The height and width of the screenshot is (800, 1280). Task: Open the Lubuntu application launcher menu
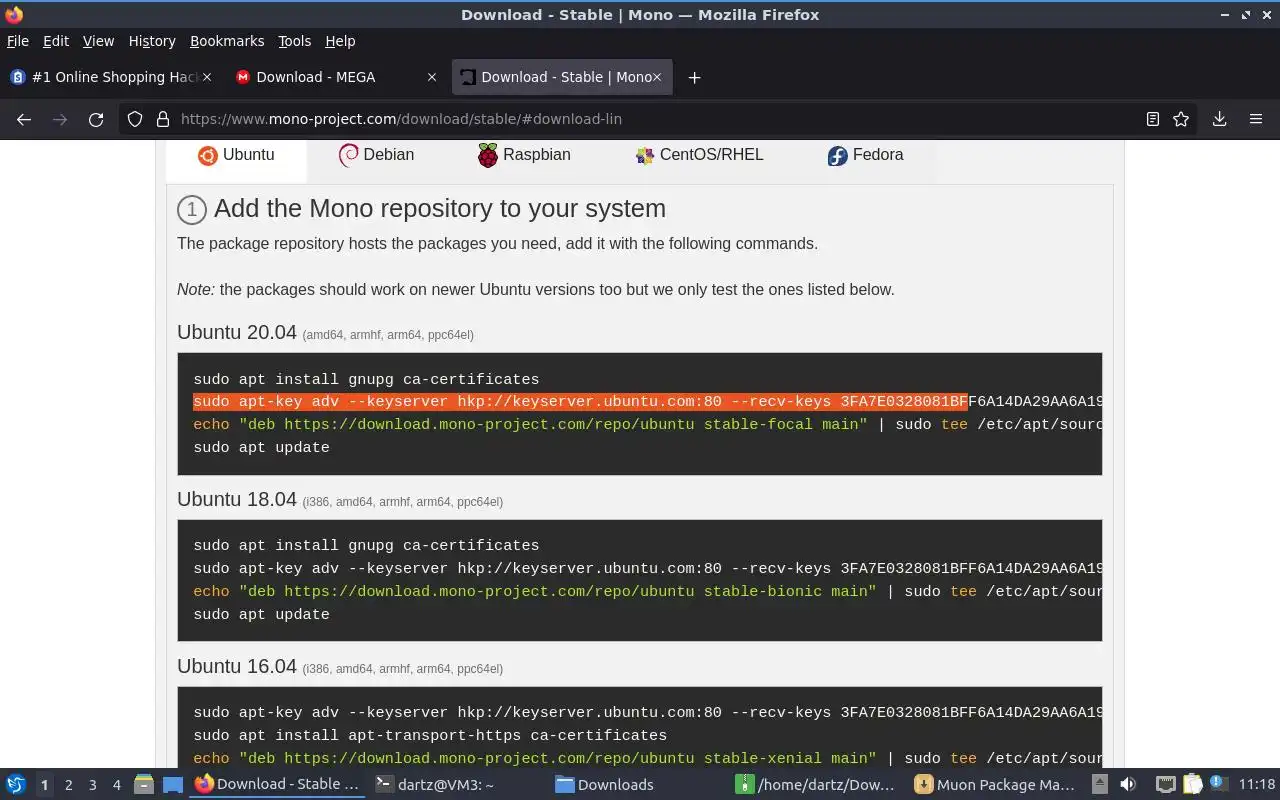[16, 784]
